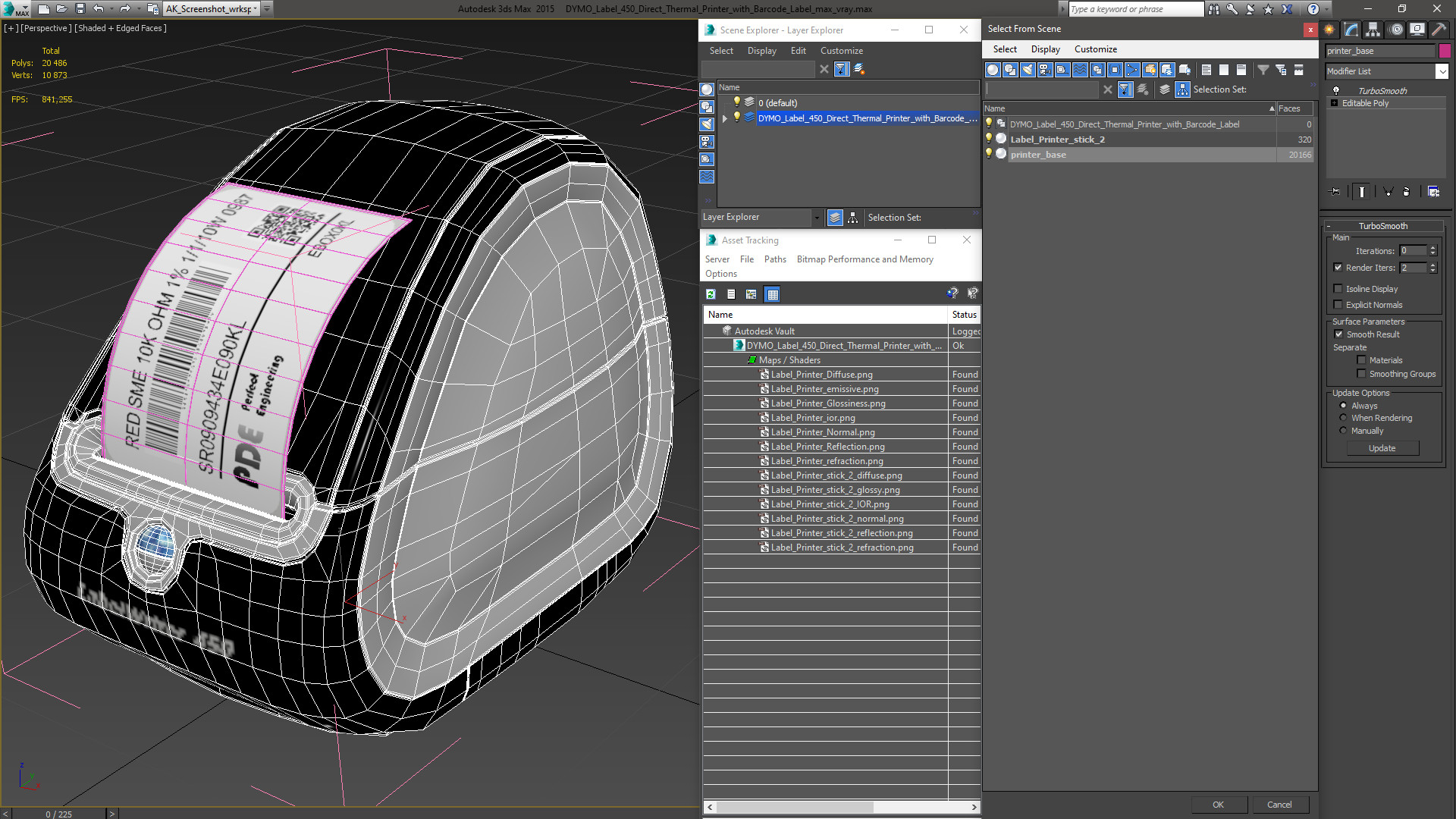Open Bitmap Performance and Memory menu
The image size is (1456, 819).
point(864,259)
